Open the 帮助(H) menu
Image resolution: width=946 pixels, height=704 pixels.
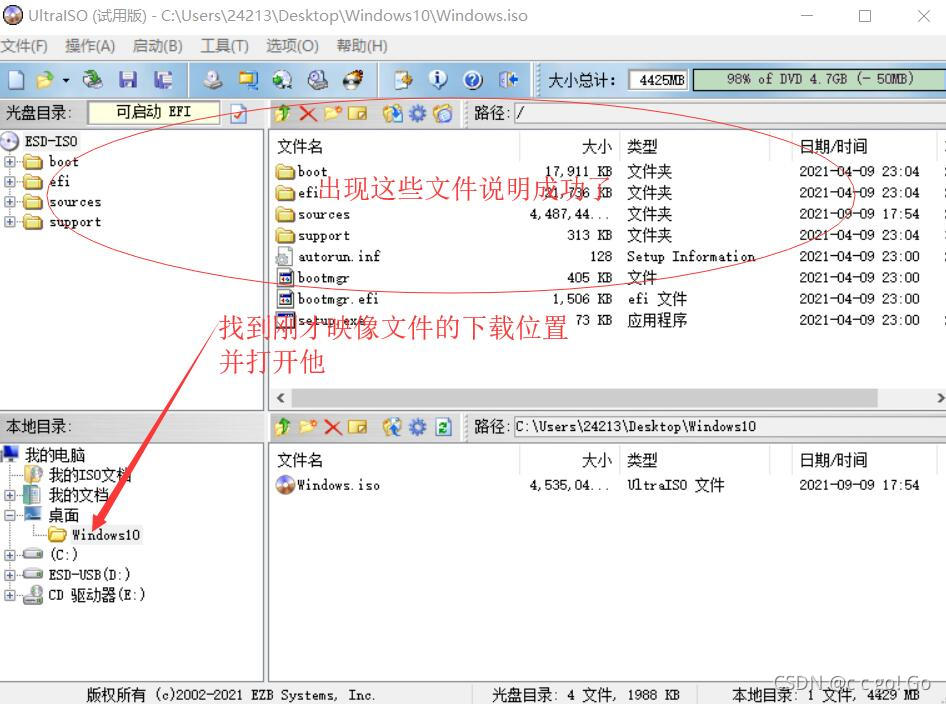[362, 46]
